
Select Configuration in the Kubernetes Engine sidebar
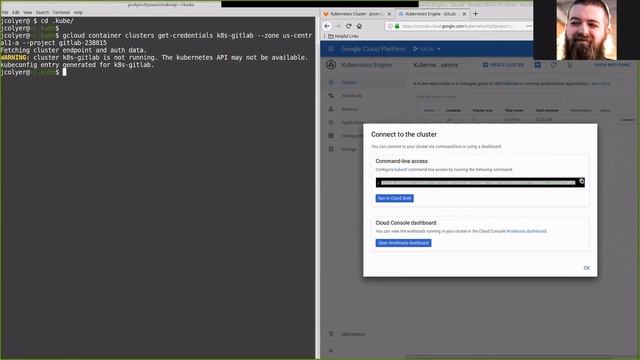(352, 136)
